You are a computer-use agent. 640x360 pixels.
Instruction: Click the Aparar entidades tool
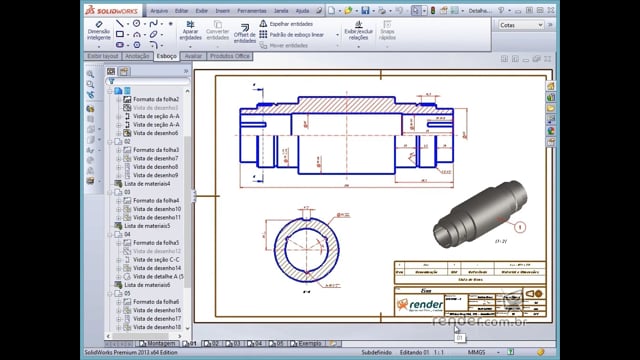click(190, 31)
